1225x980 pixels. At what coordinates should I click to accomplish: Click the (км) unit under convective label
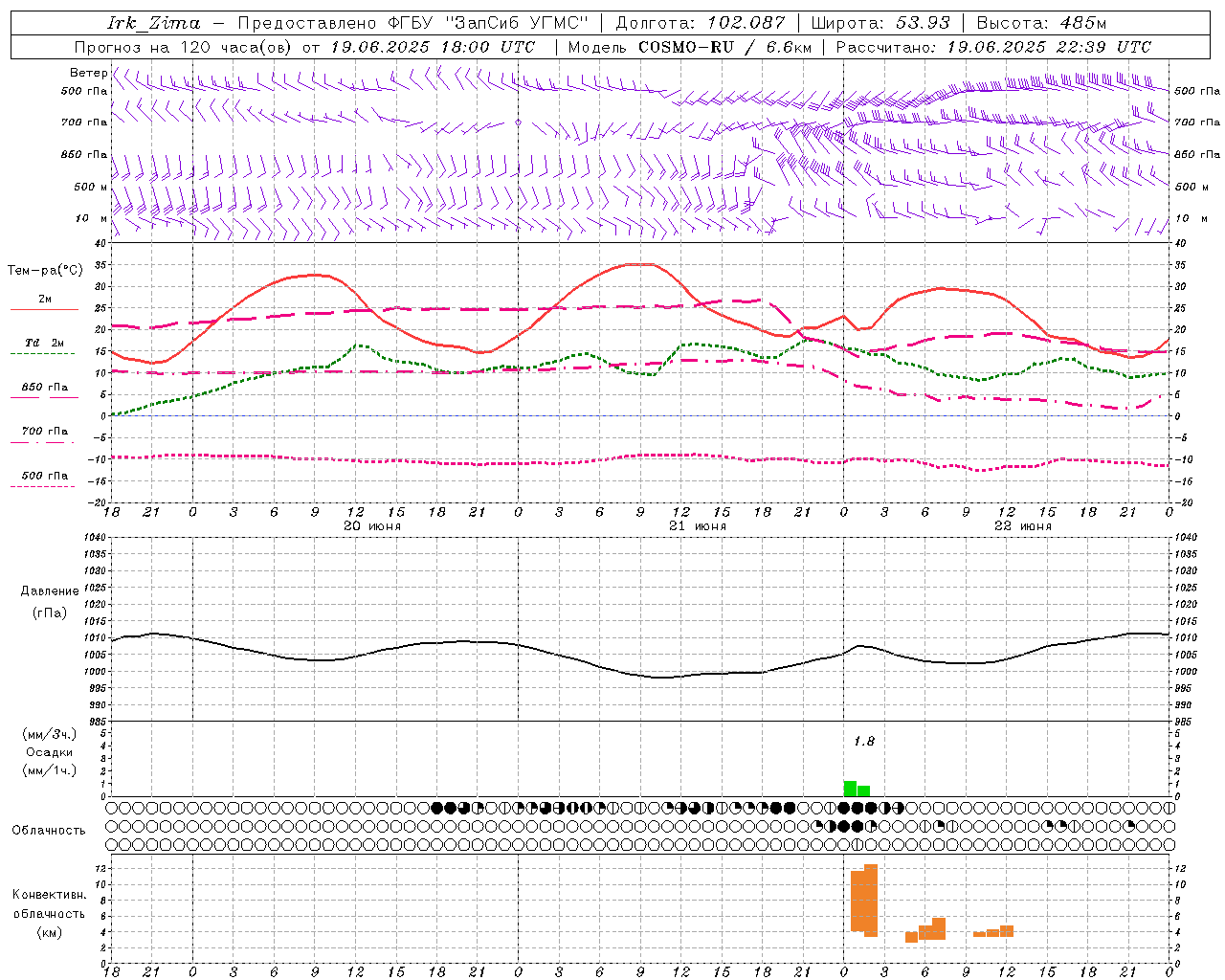(50, 931)
